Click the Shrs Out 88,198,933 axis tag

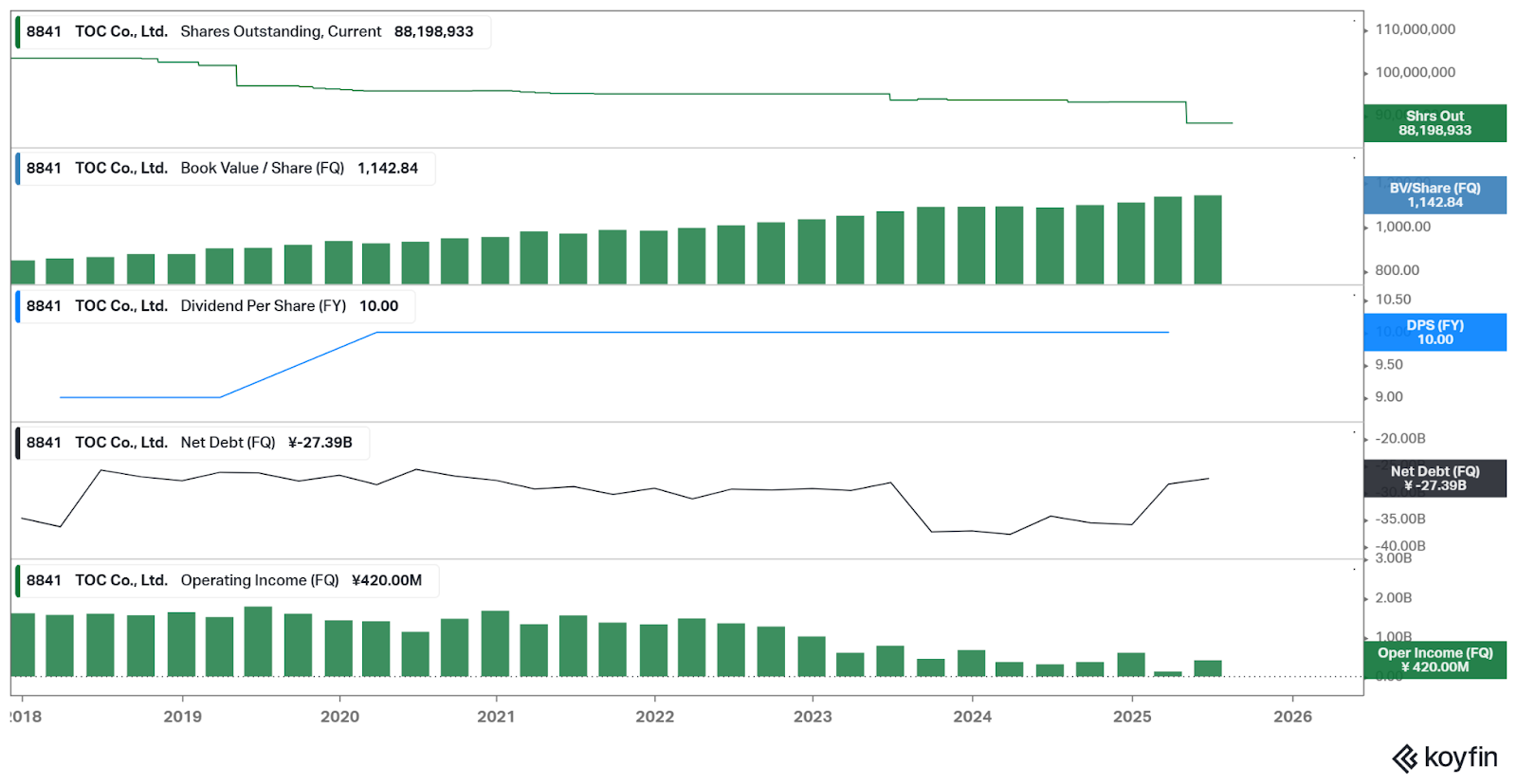(1435, 123)
